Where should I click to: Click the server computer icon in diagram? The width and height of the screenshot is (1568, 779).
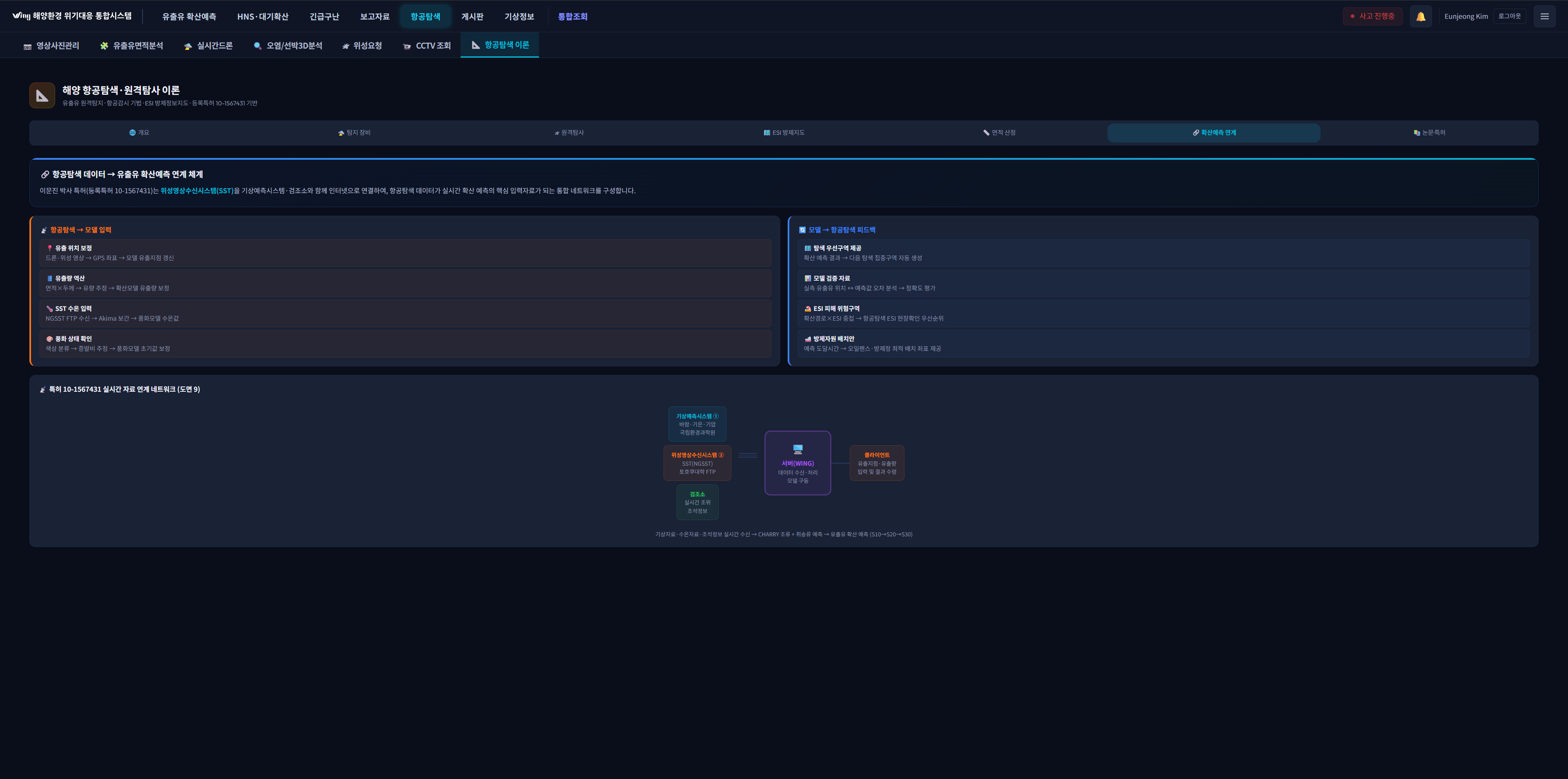tap(797, 449)
